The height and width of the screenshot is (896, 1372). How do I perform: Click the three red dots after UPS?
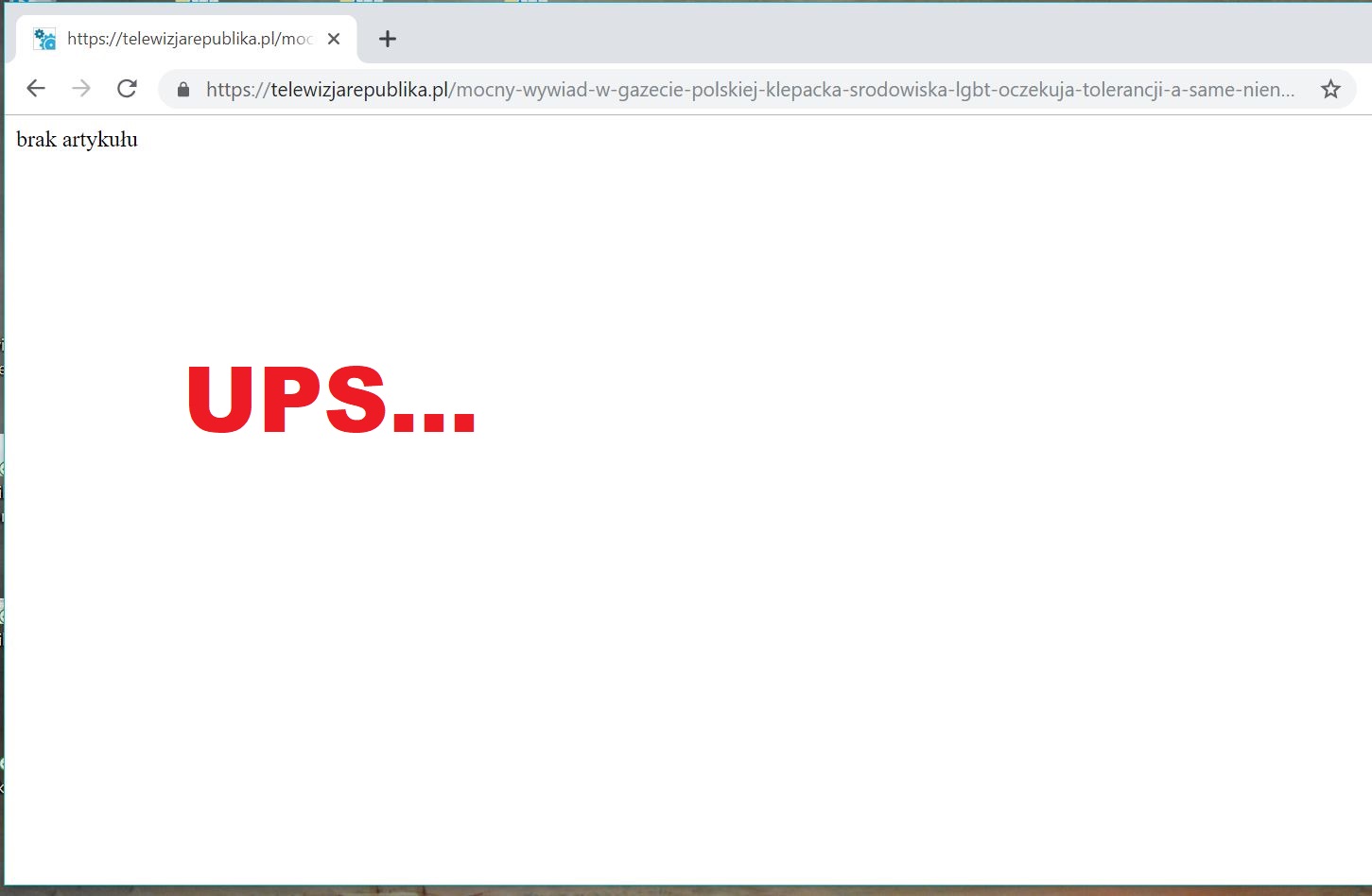(434, 423)
